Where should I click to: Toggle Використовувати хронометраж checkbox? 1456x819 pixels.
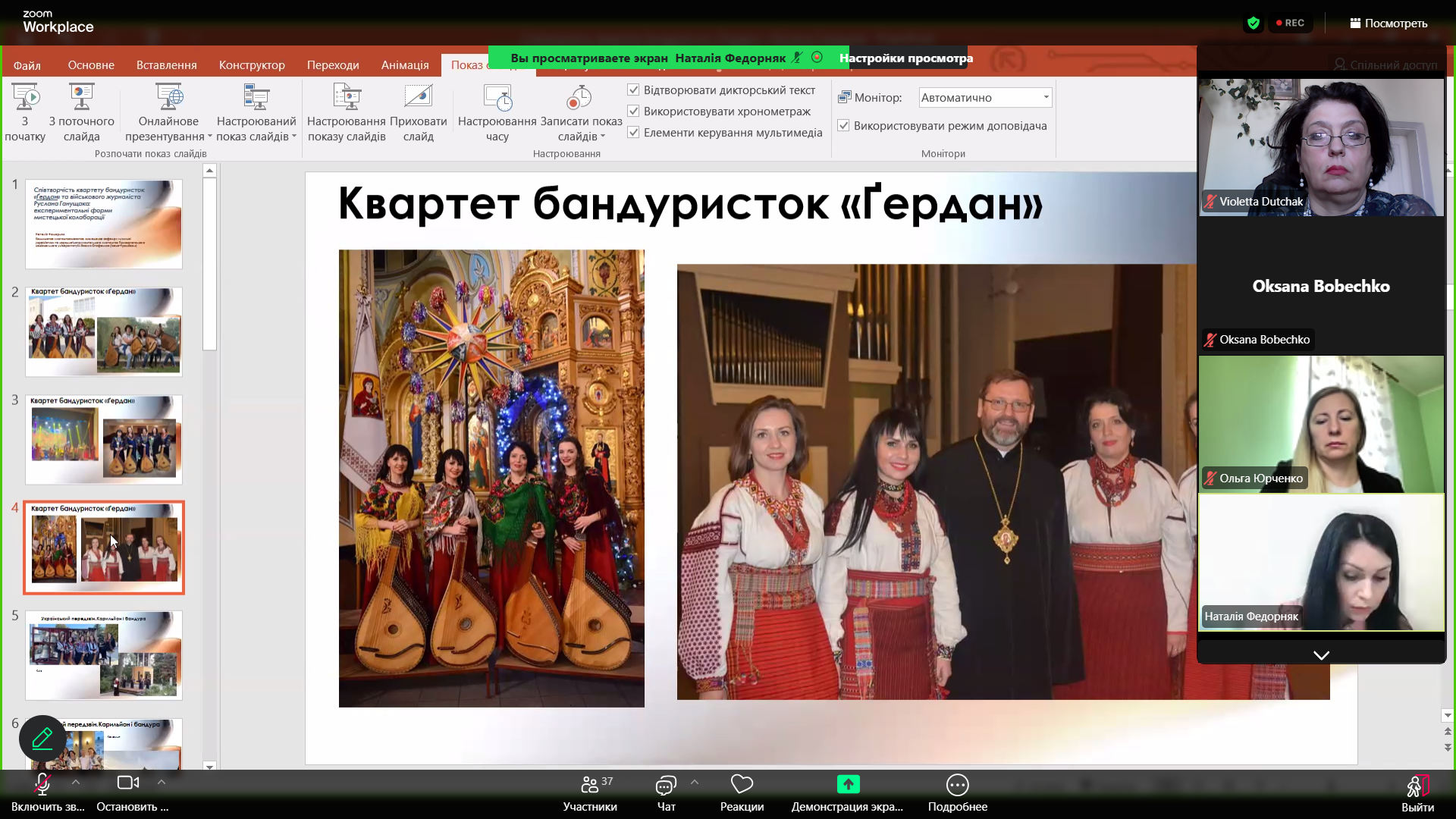coord(634,111)
